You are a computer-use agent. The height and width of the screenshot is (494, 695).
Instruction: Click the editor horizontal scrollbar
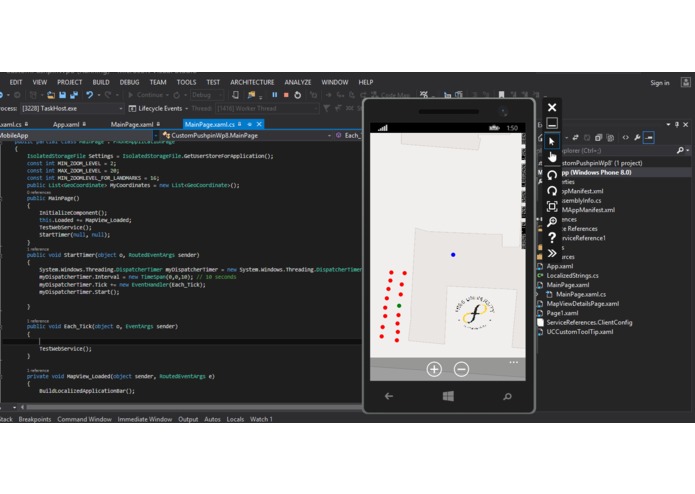click(x=194, y=407)
